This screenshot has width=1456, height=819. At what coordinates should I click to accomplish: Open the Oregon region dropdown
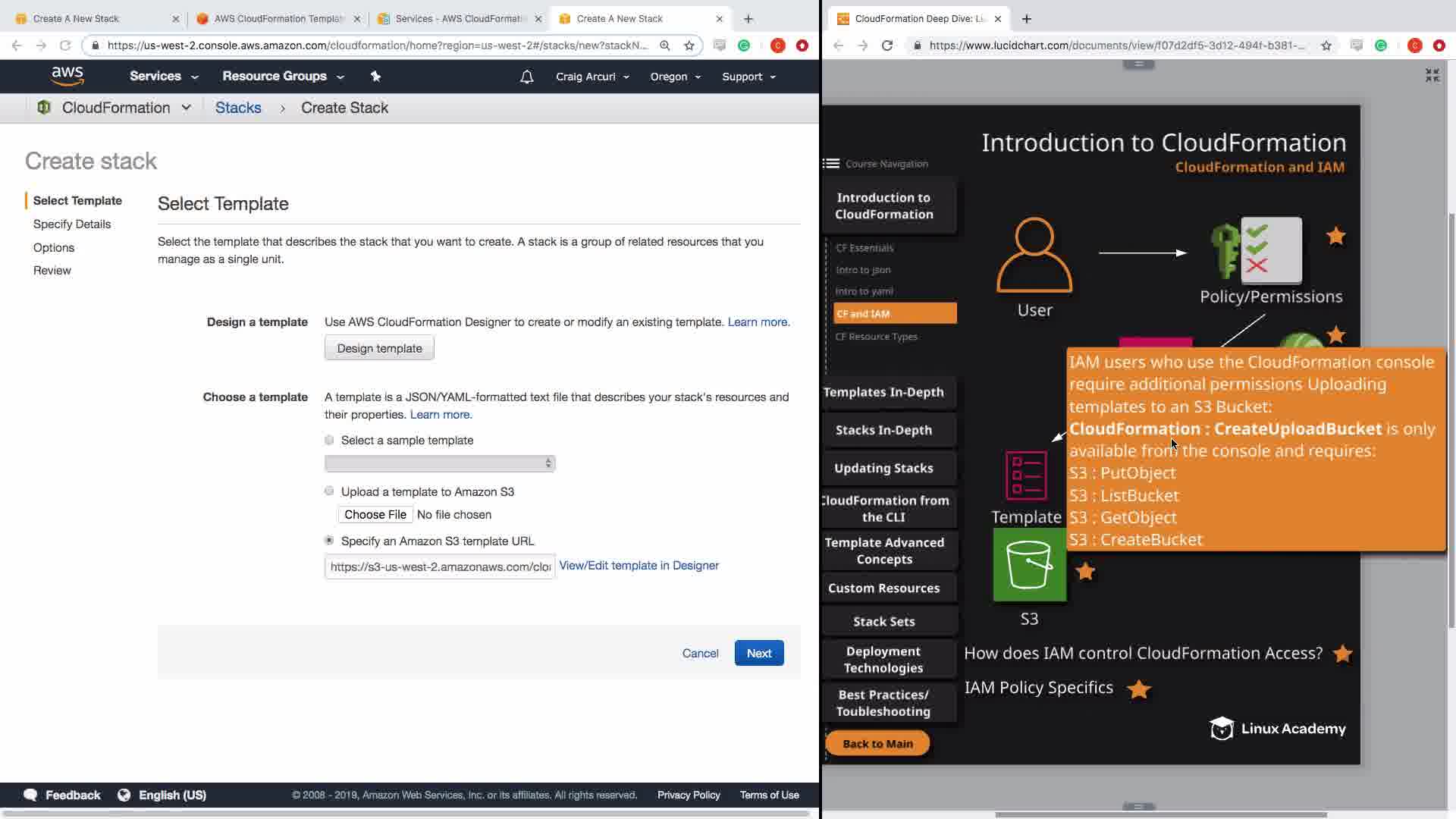pyautogui.click(x=675, y=77)
